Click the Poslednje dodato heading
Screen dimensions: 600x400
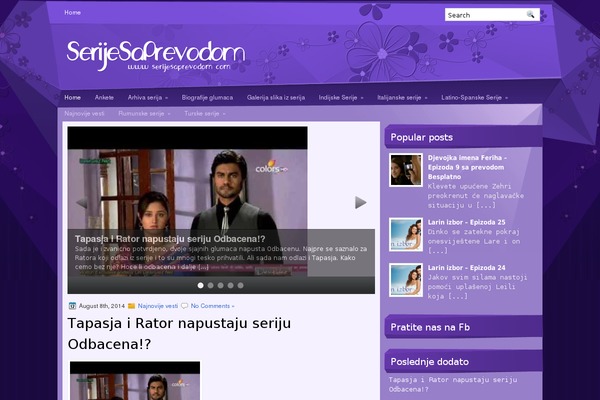429,362
